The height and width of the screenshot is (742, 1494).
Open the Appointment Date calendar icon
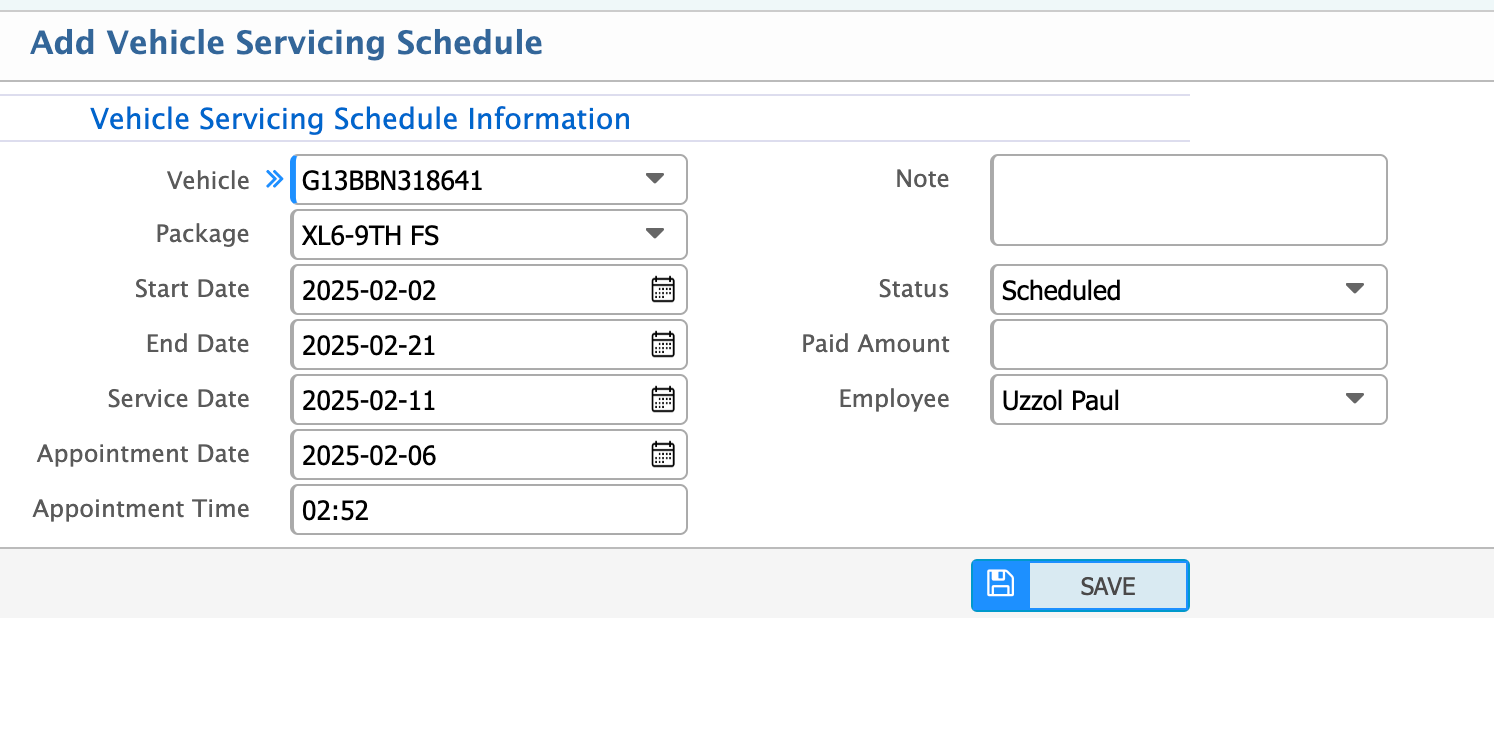pyautogui.click(x=663, y=455)
